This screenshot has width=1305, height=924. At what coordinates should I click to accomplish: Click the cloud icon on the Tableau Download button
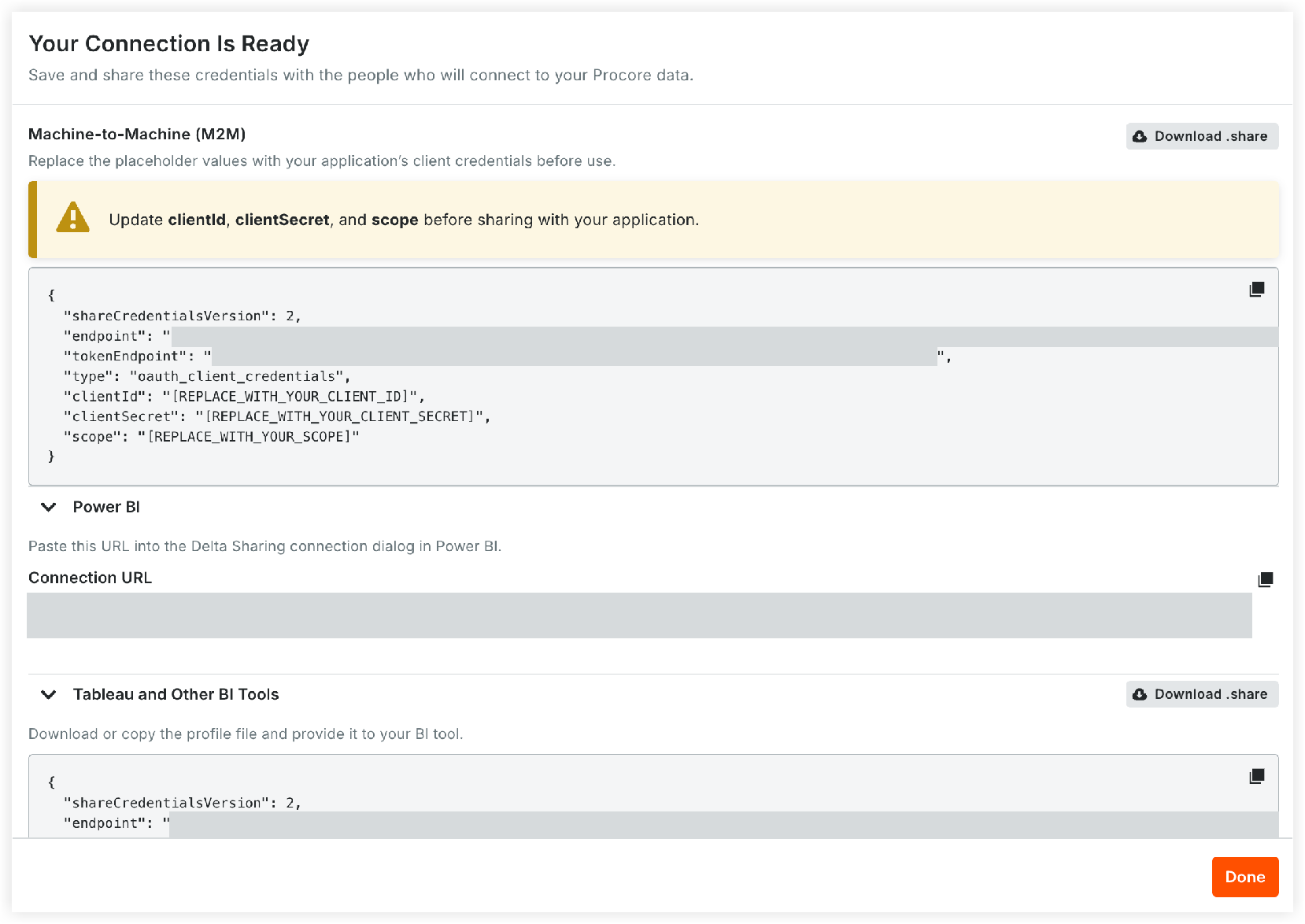[1140, 694]
